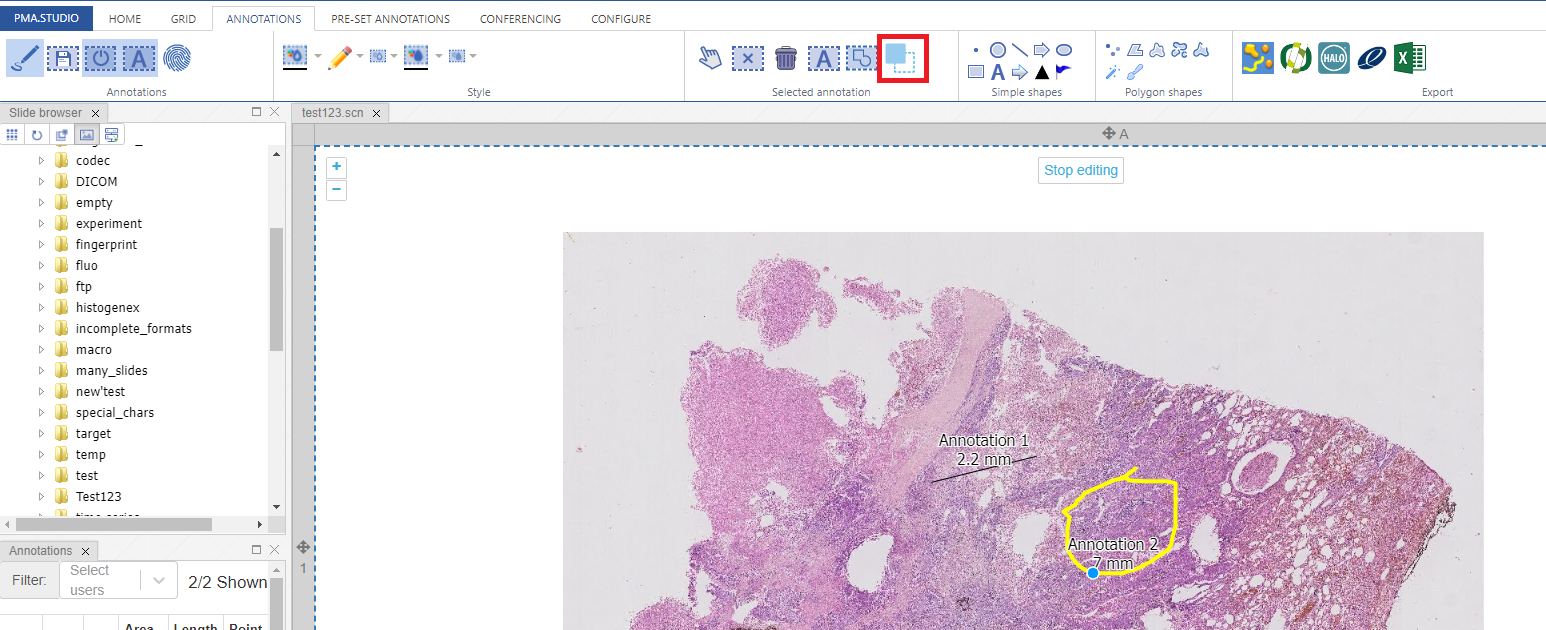Select the black triangle simple shape
This screenshot has height=630, width=1546.
click(1042, 72)
